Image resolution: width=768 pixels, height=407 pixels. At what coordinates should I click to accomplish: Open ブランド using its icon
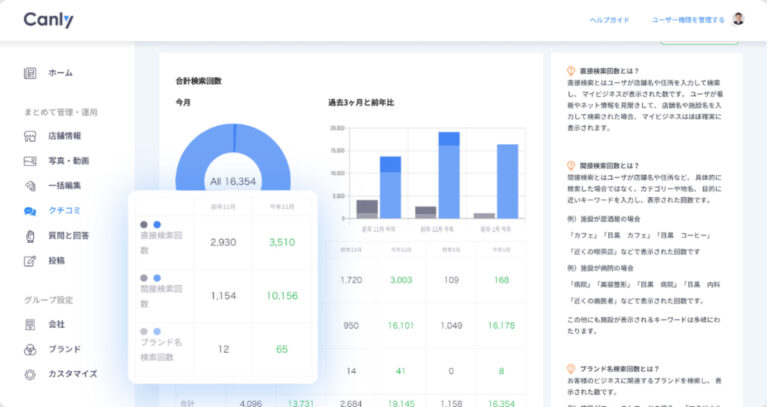click(x=30, y=349)
